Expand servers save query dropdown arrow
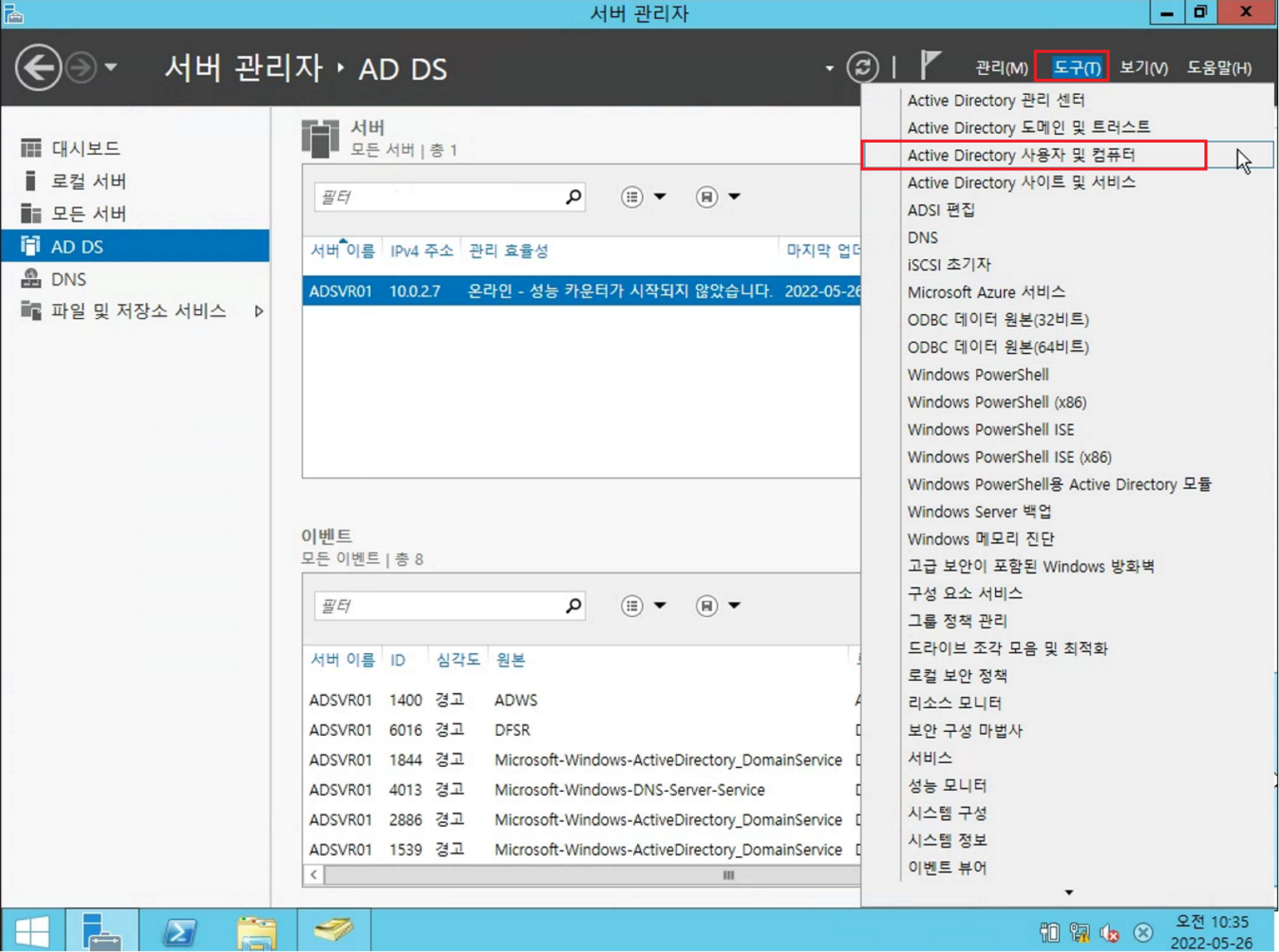Image resolution: width=1279 pixels, height=952 pixels. pyautogui.click(x=734, y=197)
